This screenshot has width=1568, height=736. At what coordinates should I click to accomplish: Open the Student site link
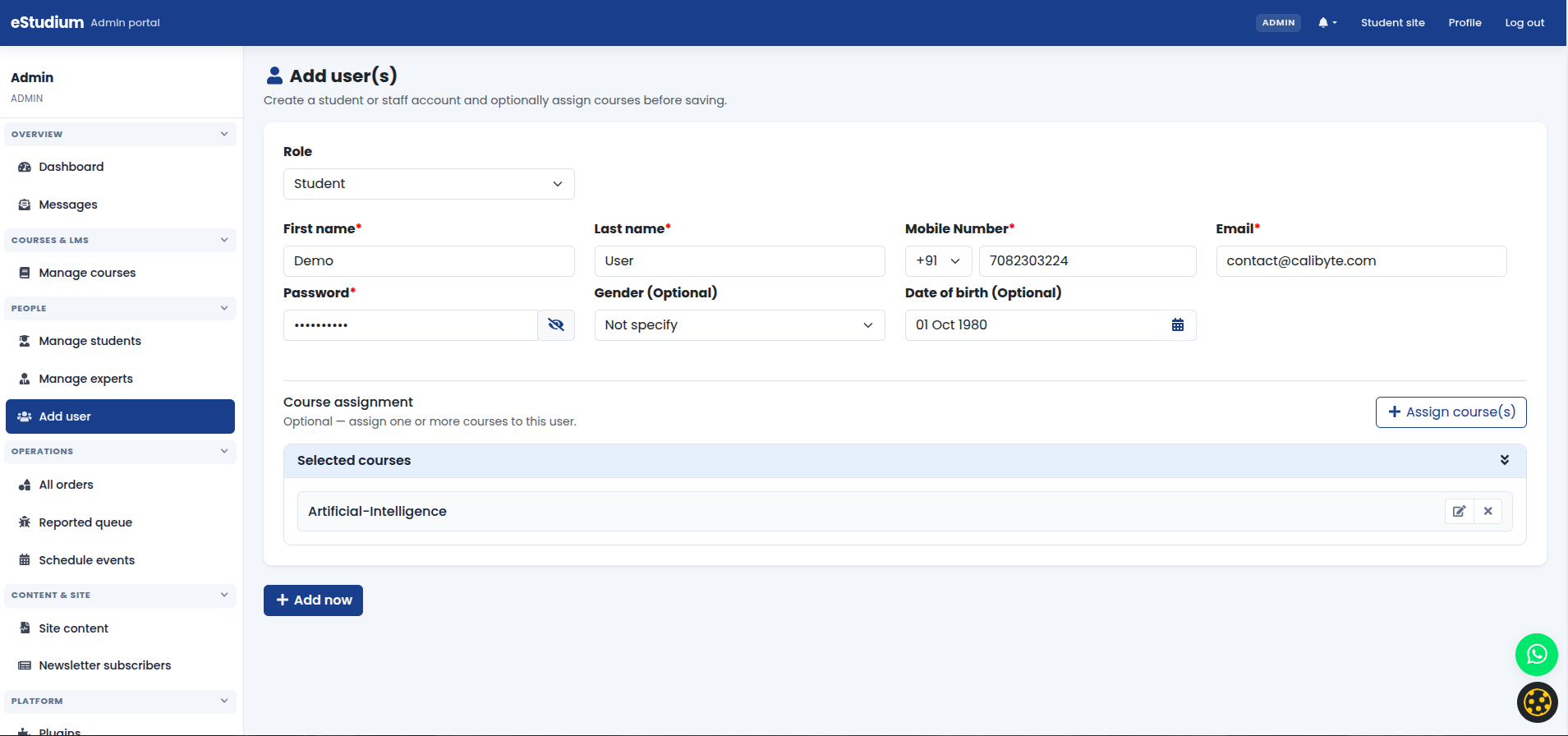(x=1392, y=23)
